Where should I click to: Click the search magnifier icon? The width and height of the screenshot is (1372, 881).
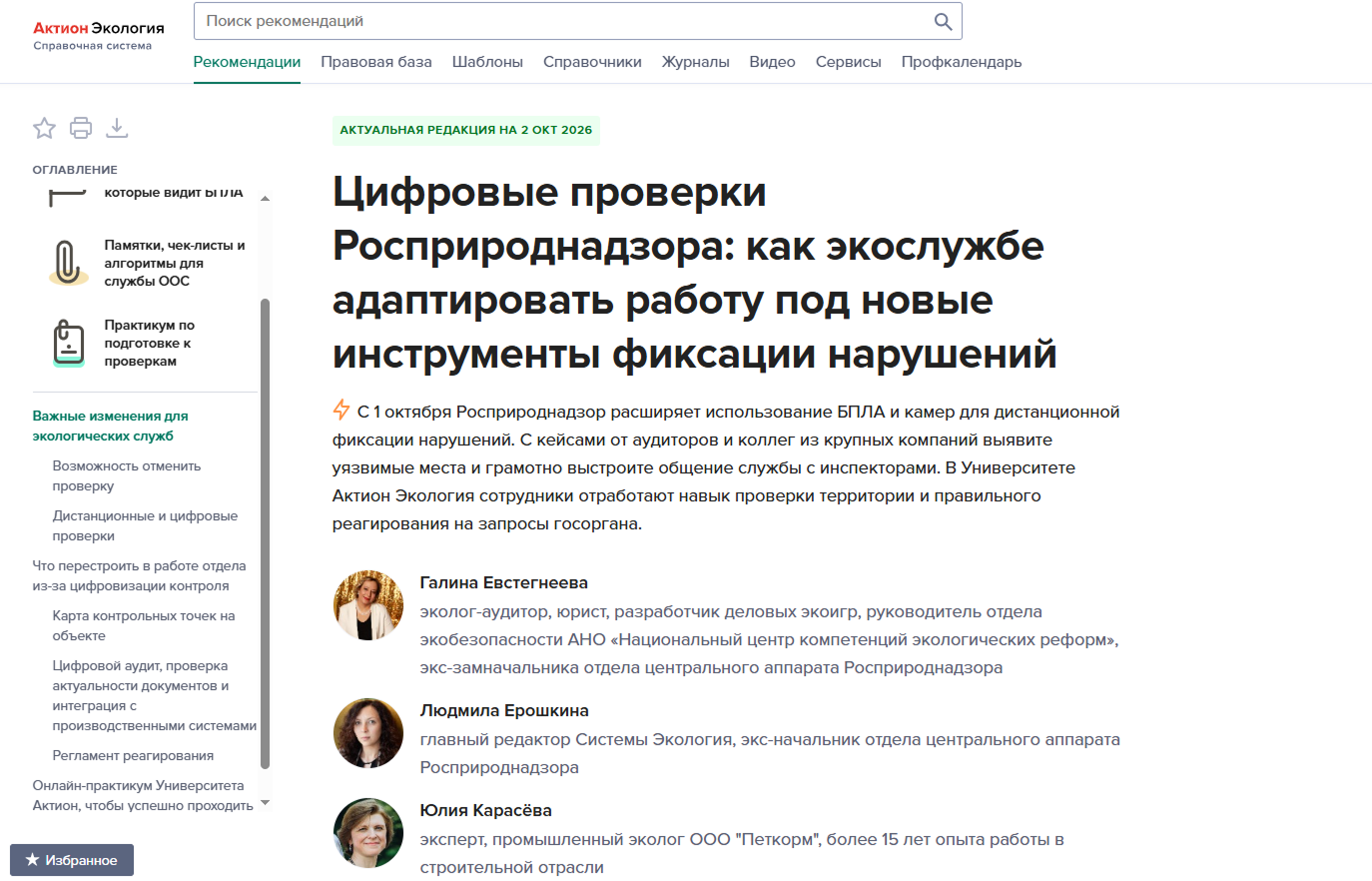click(943, 21)
